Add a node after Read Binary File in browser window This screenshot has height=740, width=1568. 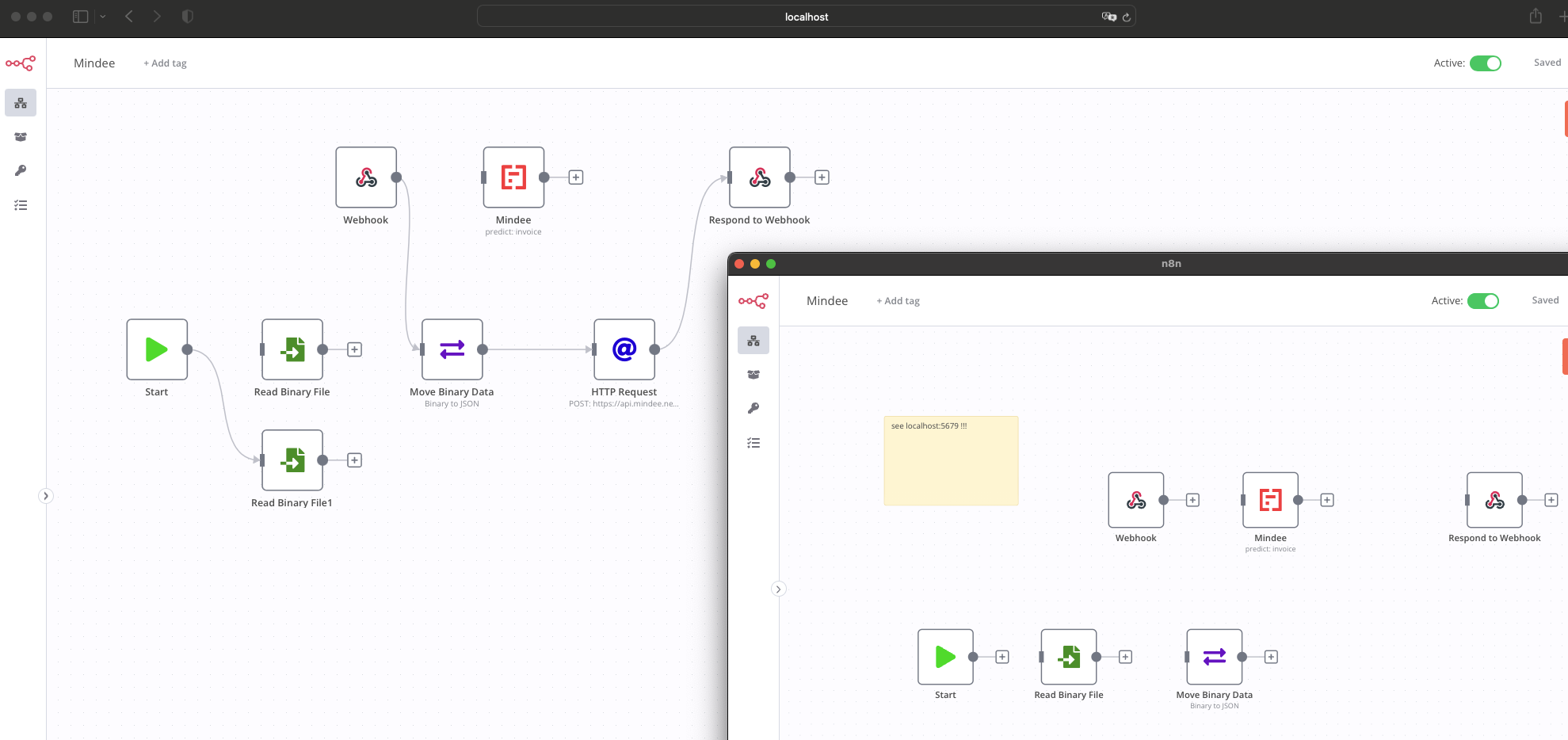[x=355, y=349]
